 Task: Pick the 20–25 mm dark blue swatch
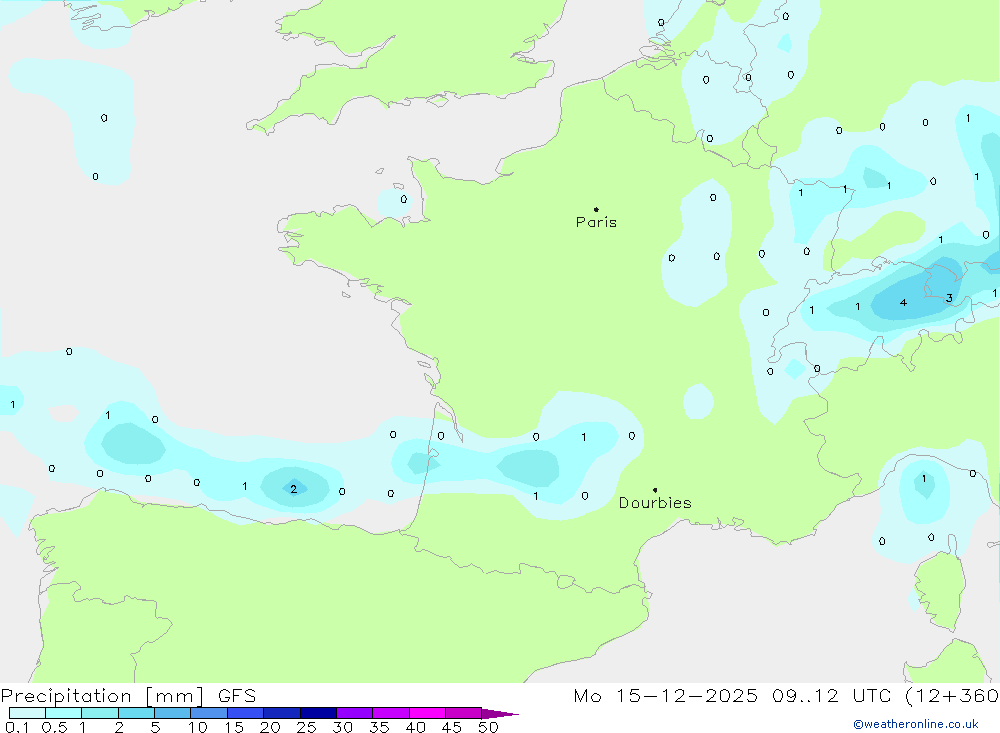282,713
